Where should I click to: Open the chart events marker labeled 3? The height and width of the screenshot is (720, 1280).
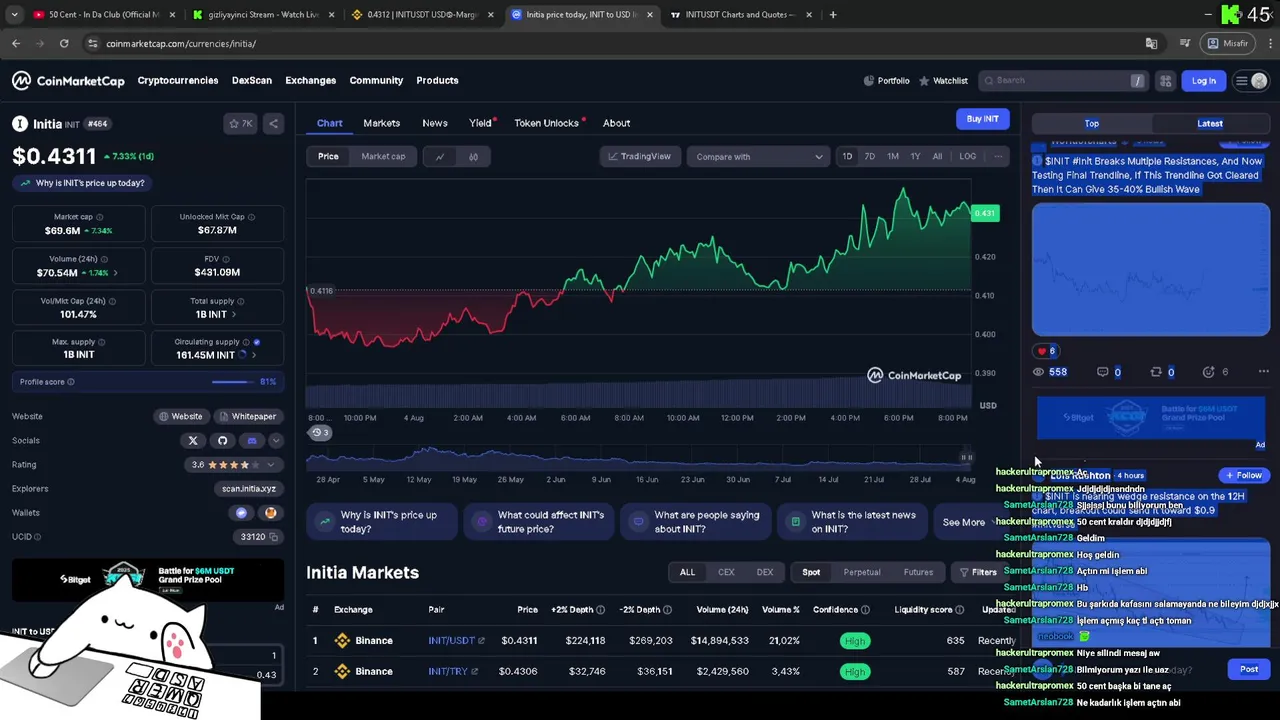319,433
